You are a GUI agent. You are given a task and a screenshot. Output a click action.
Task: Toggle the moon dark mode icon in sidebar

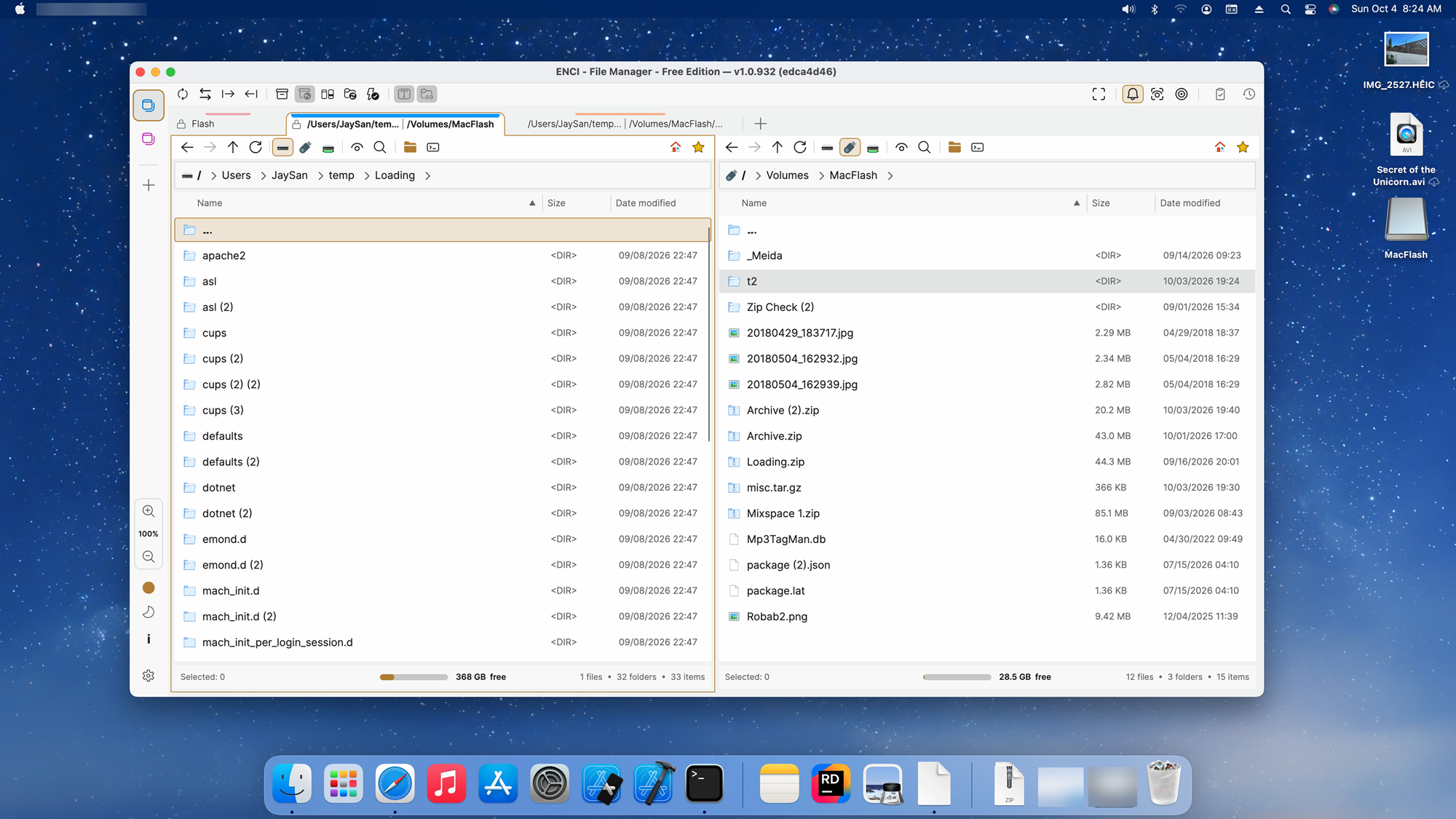(149, 612)
